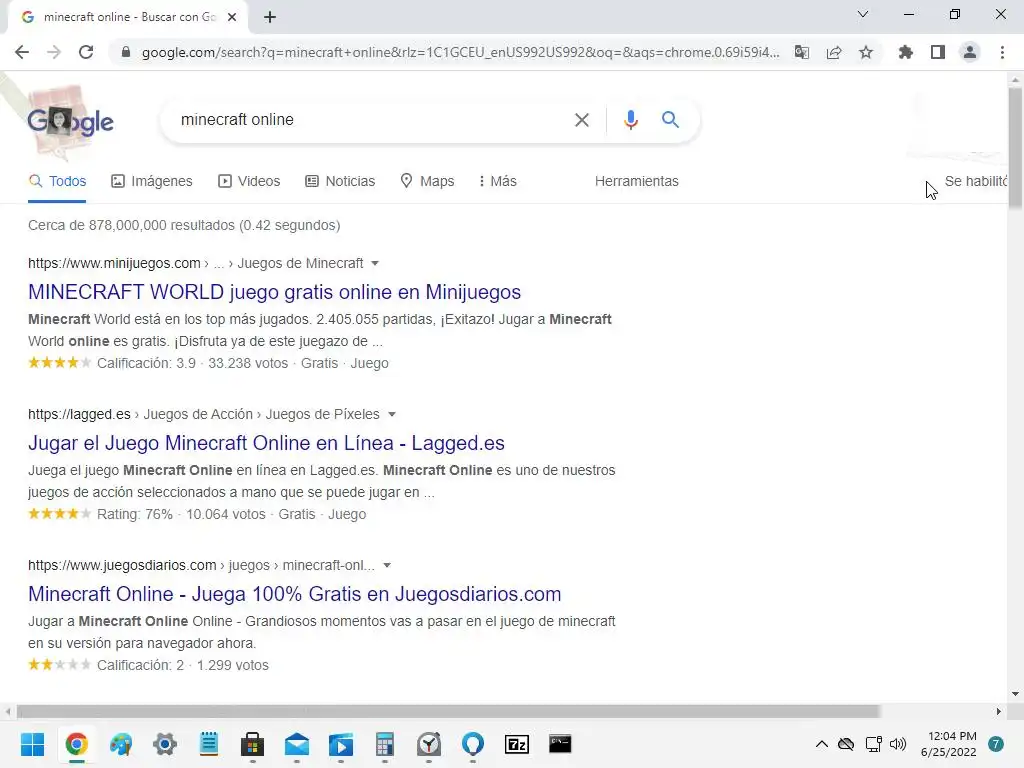Image resolution: width=1024 pixels, height=768 pixels.
Task: Clear the search box with the X icon
Action: point(582,120)
